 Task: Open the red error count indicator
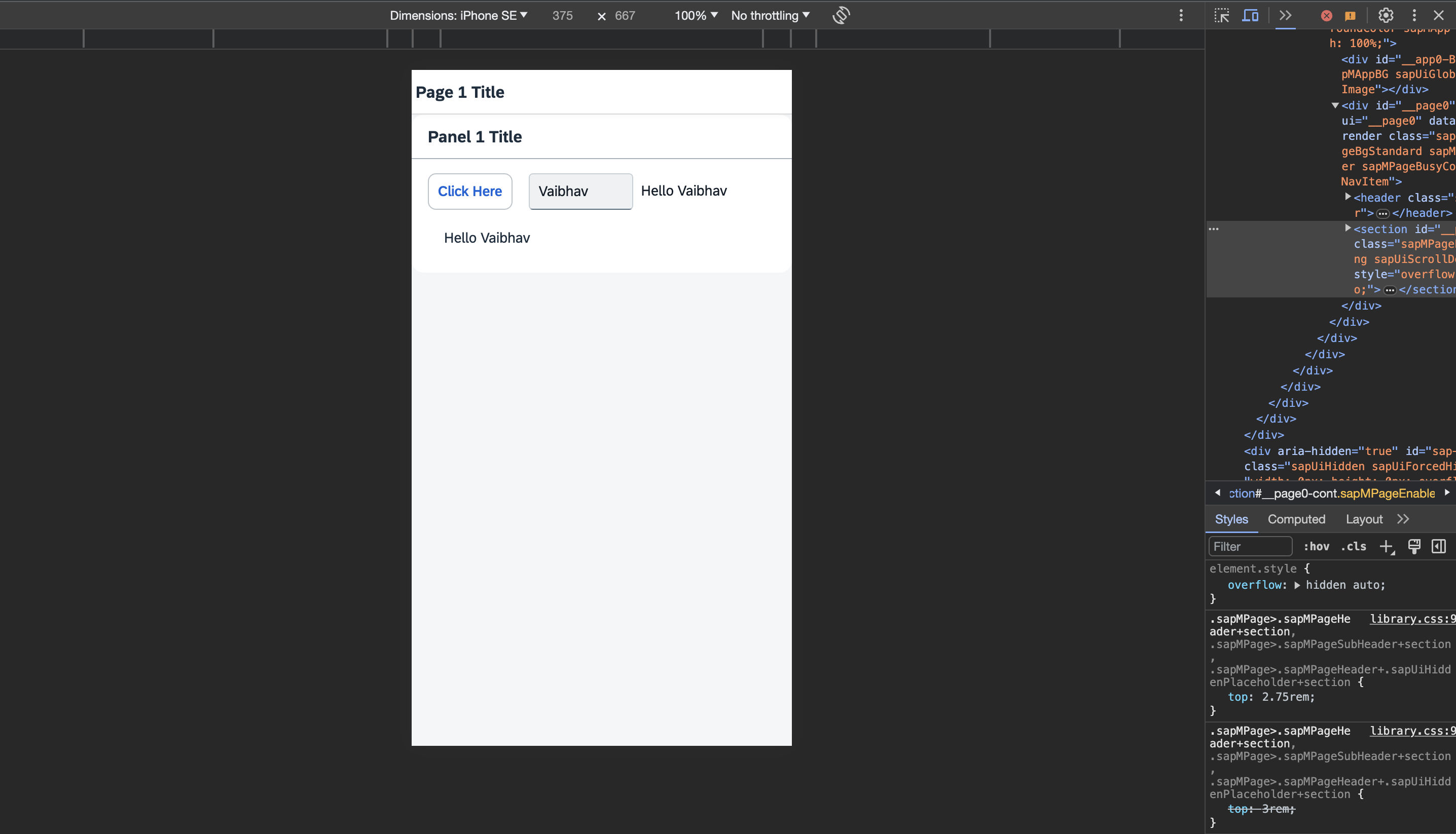point(1326,16)
